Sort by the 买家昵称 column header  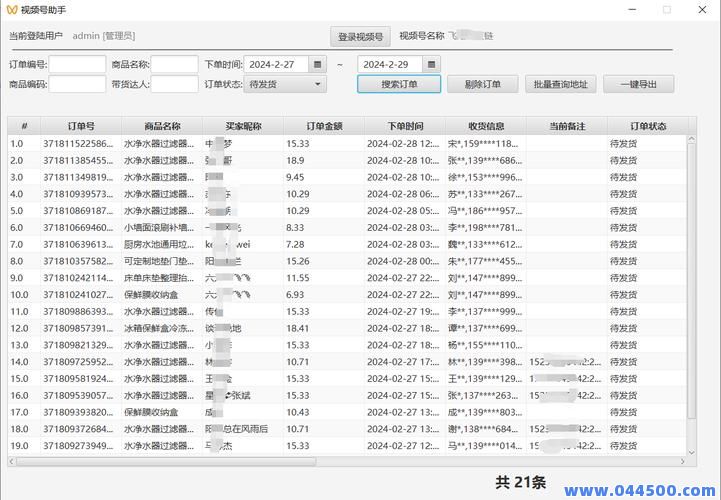[243, 126]
